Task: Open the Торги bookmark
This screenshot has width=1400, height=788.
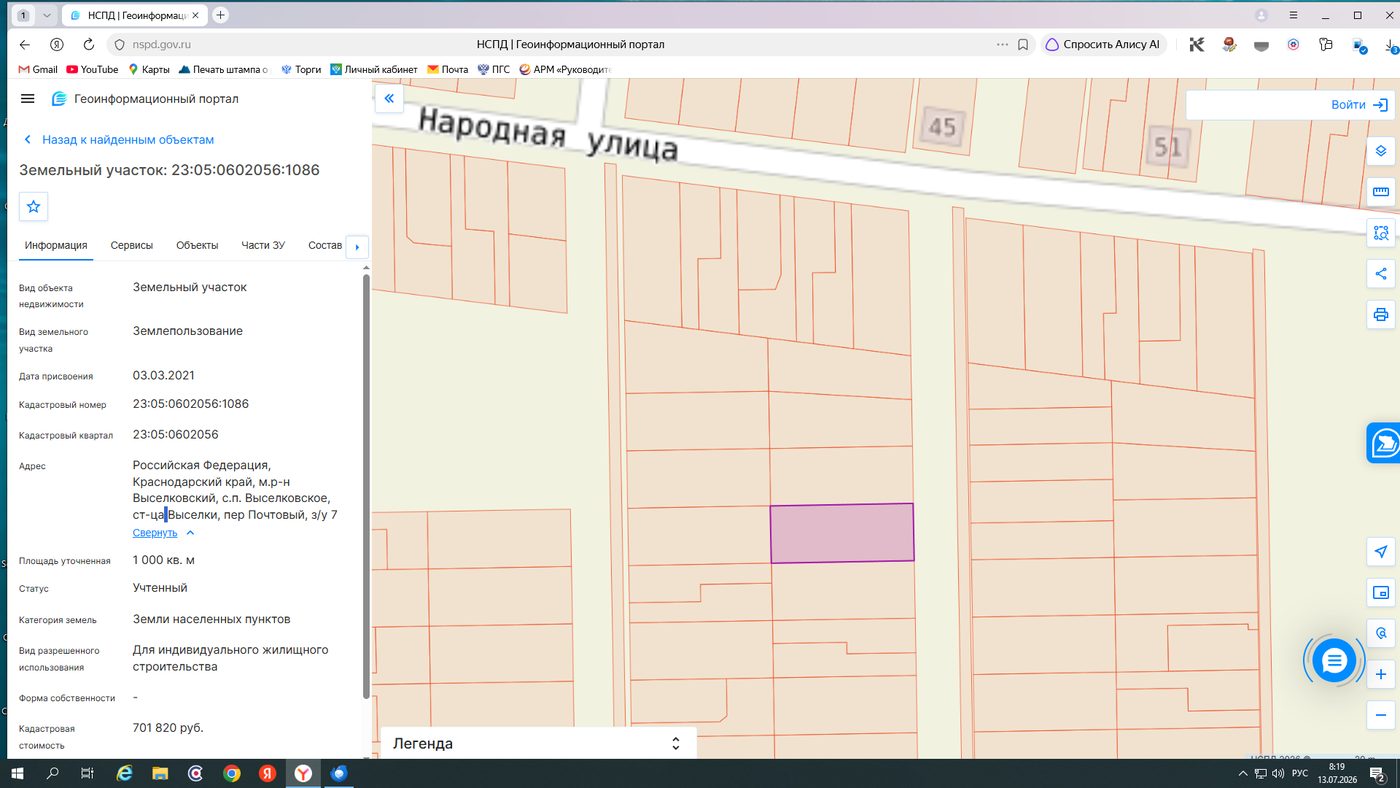Action: (x=301, y=69)
